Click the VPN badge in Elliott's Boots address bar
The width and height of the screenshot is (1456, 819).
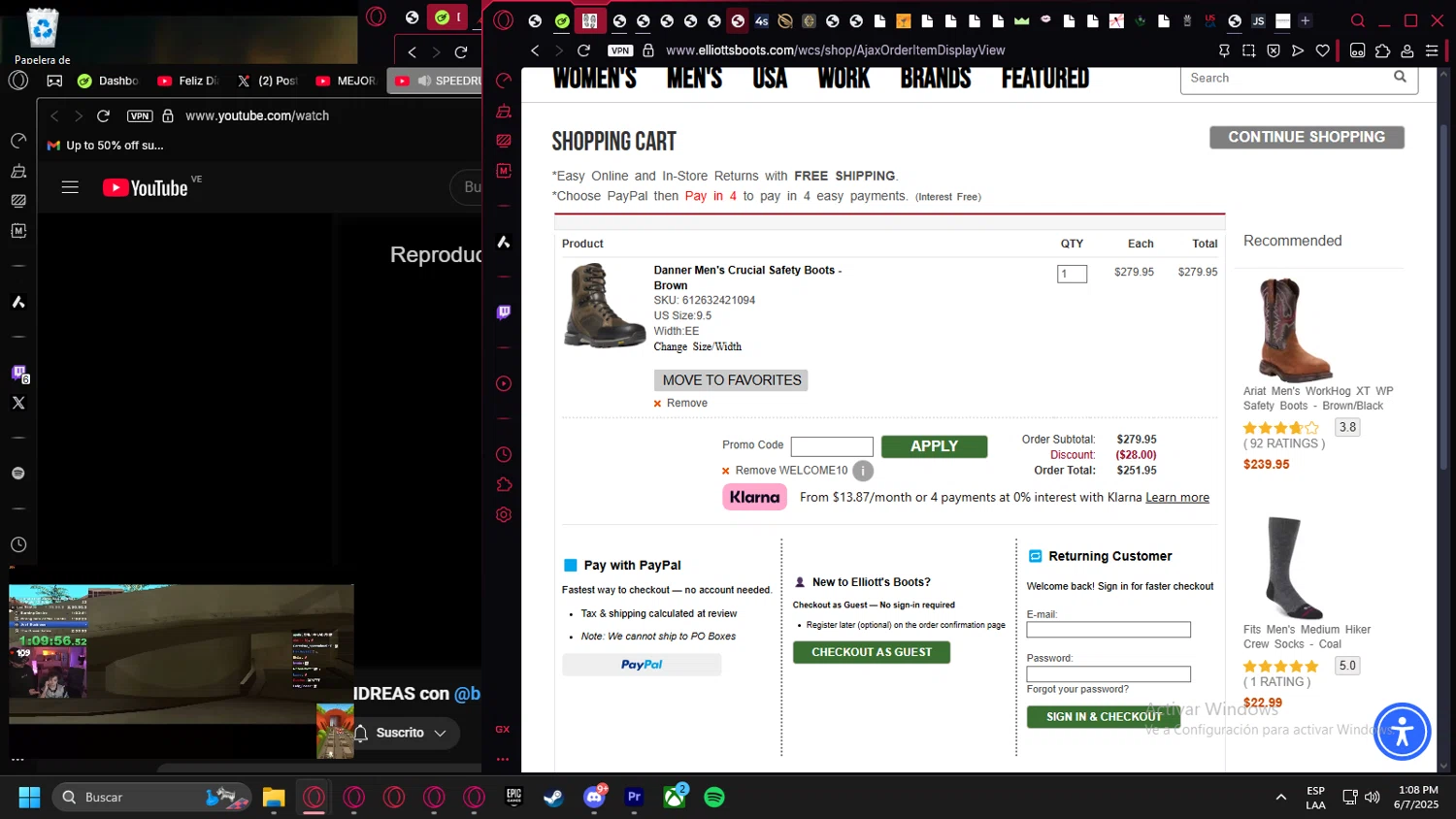620,50
